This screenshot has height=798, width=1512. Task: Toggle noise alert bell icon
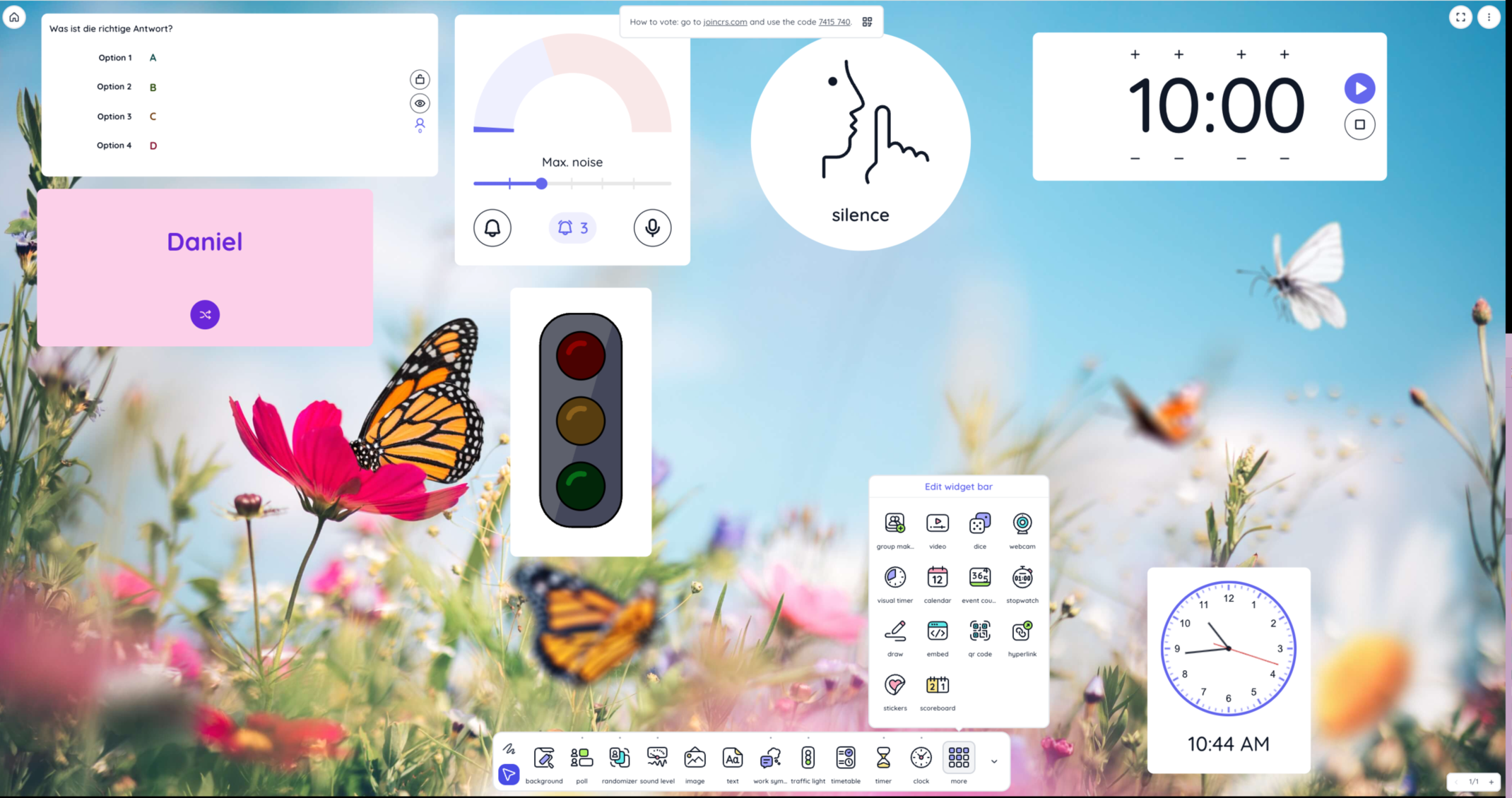click(x=490, y=227)
